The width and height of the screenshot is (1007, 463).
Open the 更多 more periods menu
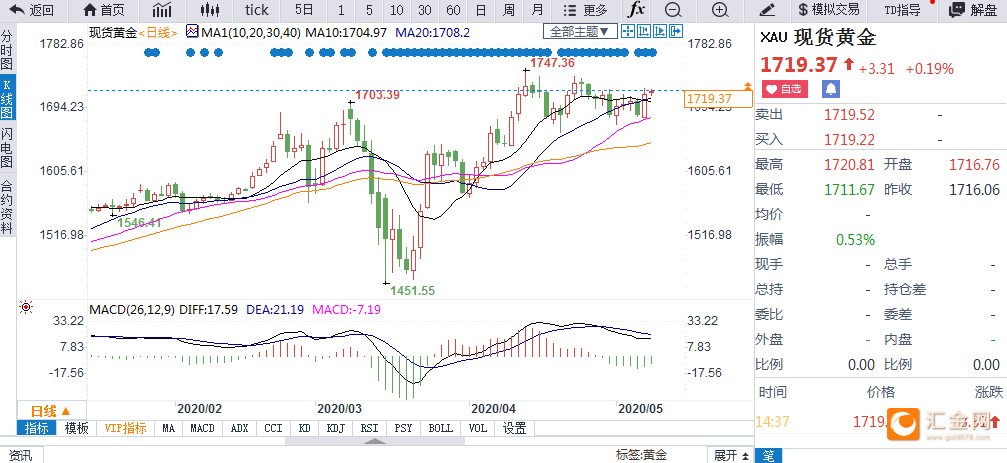(x=584, y=10)
